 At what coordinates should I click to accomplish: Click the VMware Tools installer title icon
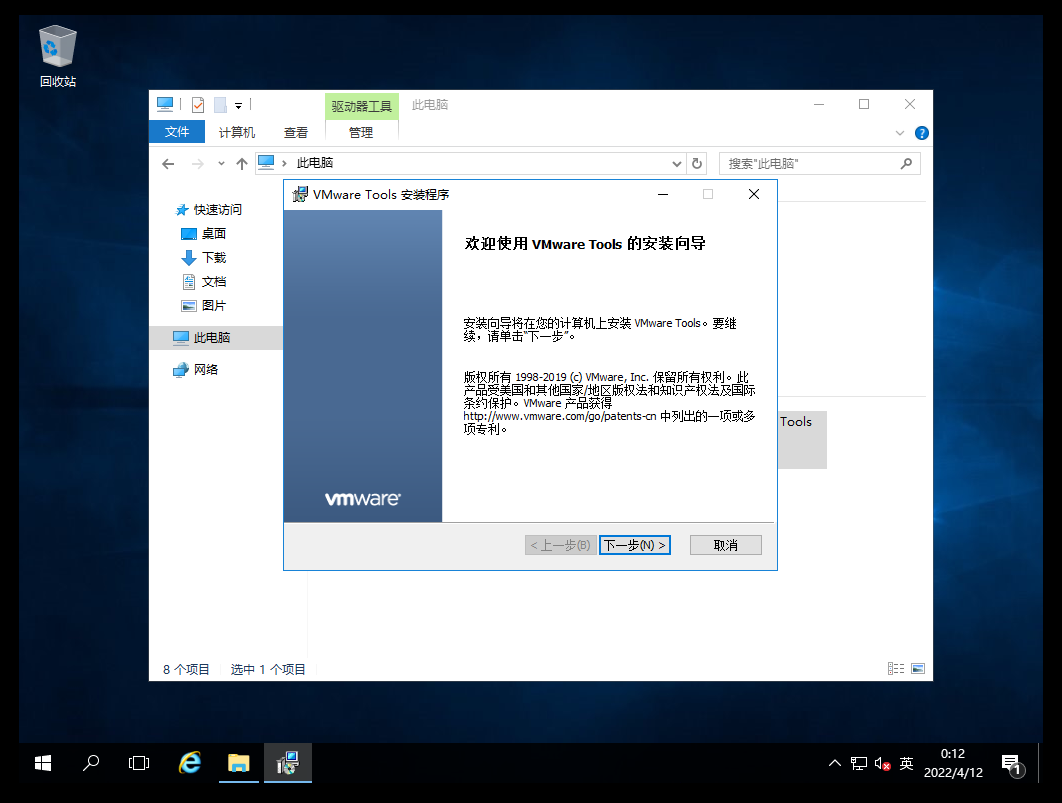pos(299,195)
